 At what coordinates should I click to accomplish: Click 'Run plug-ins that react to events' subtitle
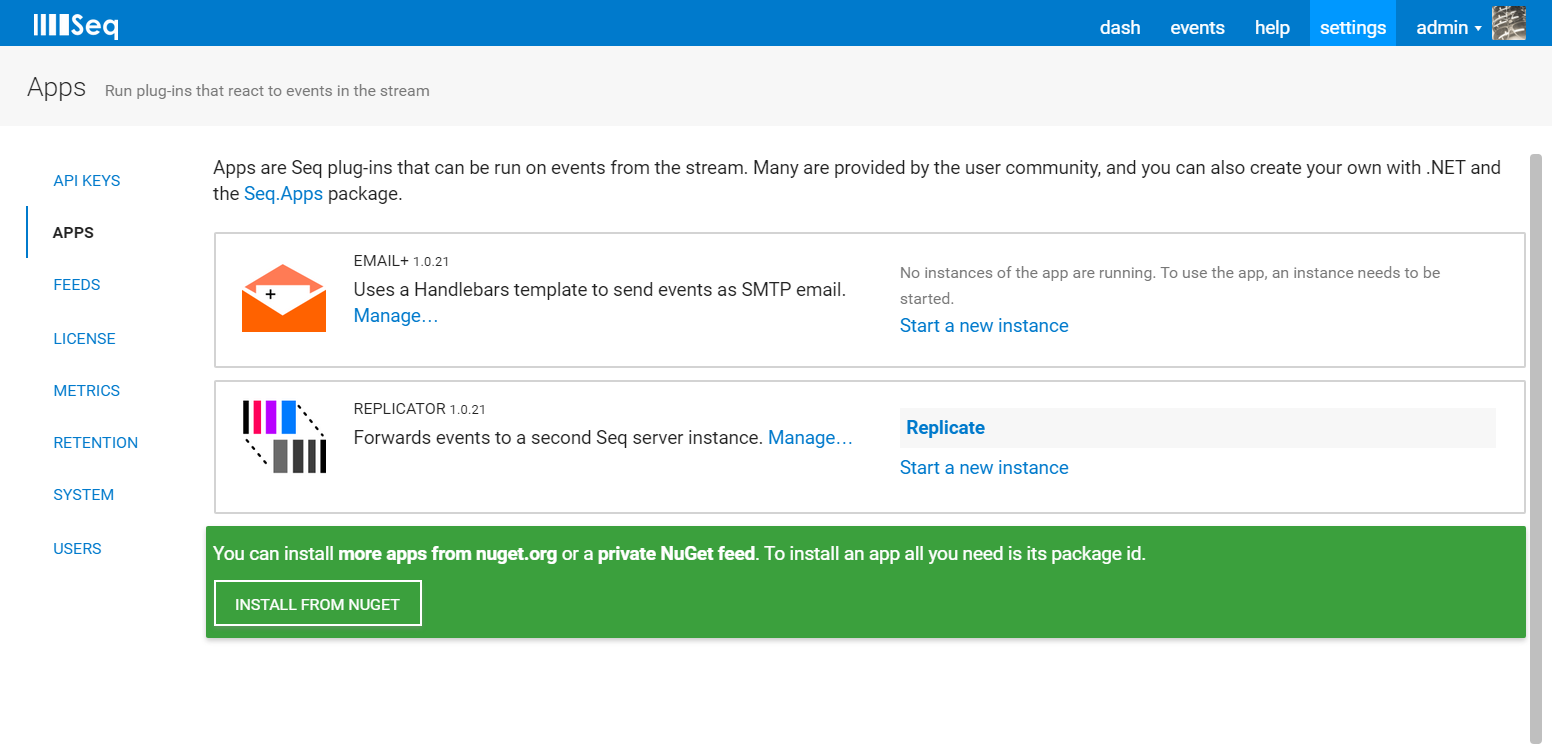point(267,91)
